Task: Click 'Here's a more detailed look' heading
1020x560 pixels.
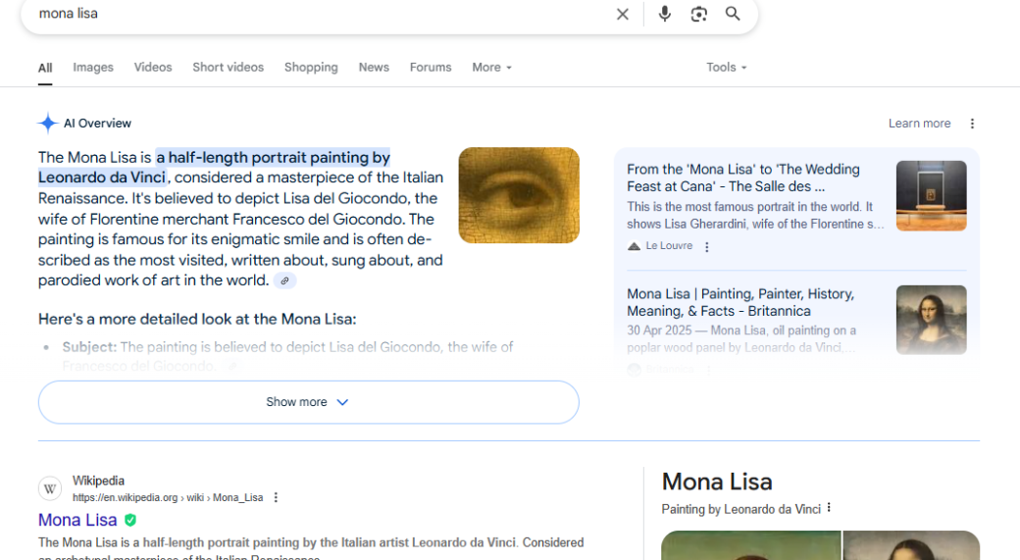Action: [x=197, y=319]
